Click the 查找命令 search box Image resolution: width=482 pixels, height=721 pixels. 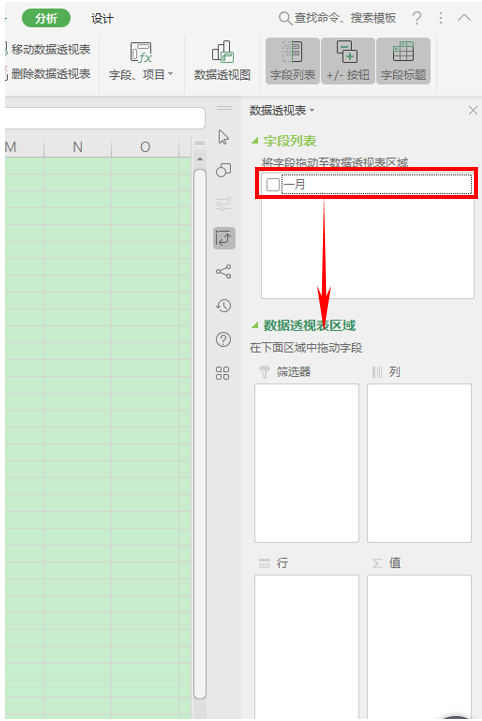(338, 18)
